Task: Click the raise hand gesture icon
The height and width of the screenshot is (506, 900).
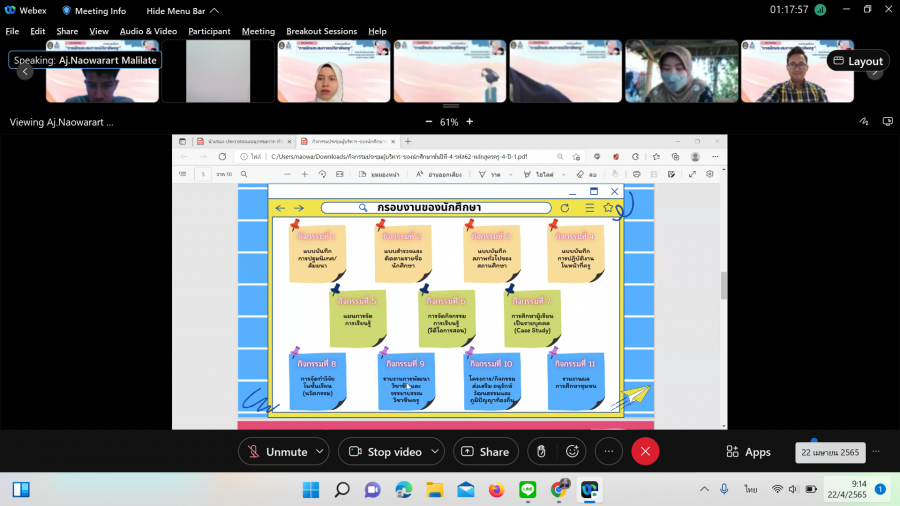Action: pos(541,452)
